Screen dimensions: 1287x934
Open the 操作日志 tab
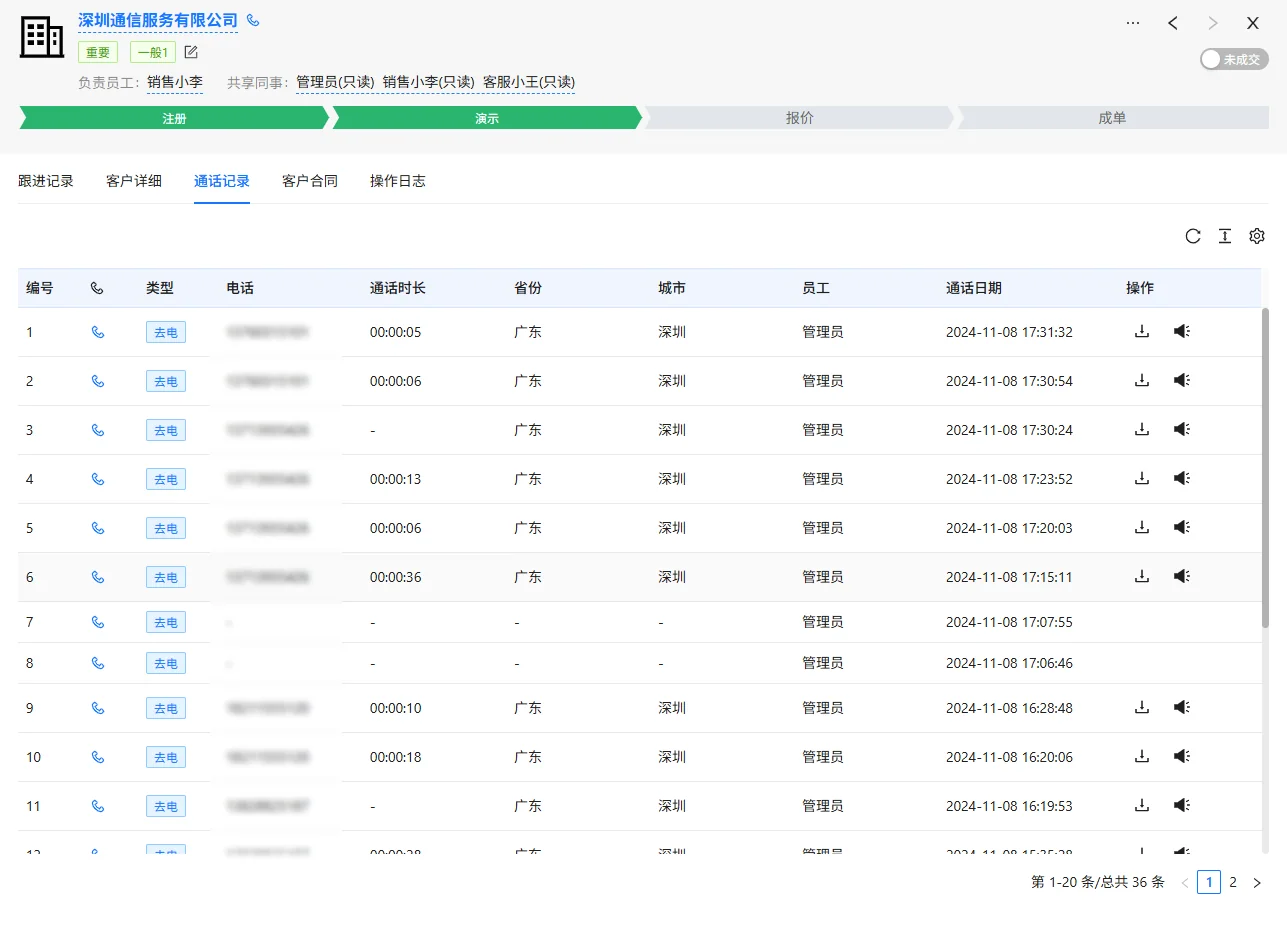(x=398, y=181)
